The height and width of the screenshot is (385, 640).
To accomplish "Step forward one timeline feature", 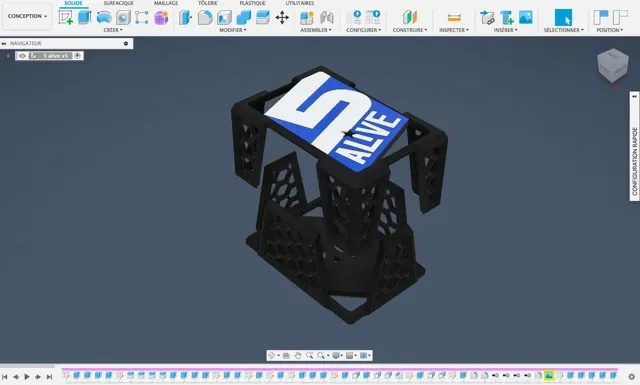I will point(38,376).
